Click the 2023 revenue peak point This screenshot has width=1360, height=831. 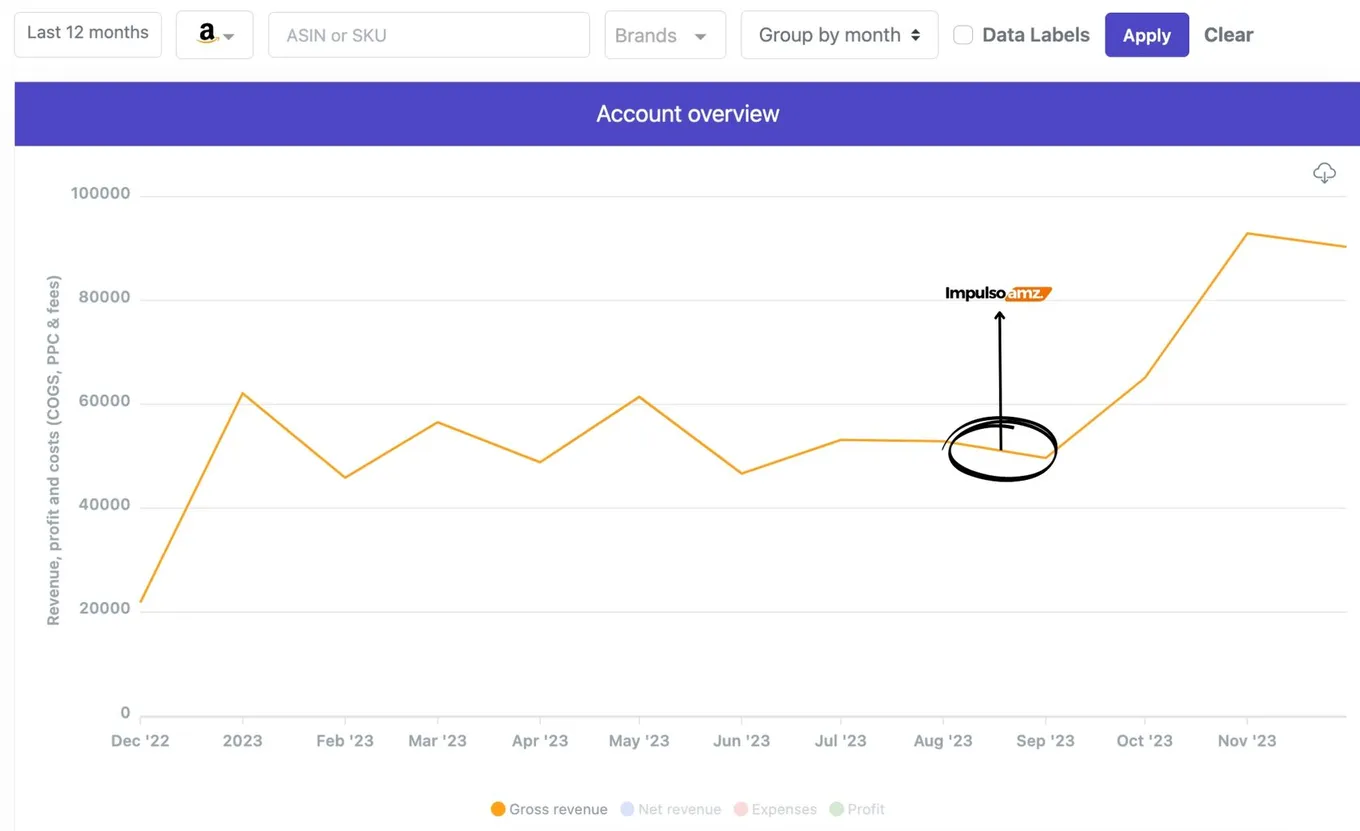tap(242, 393)
